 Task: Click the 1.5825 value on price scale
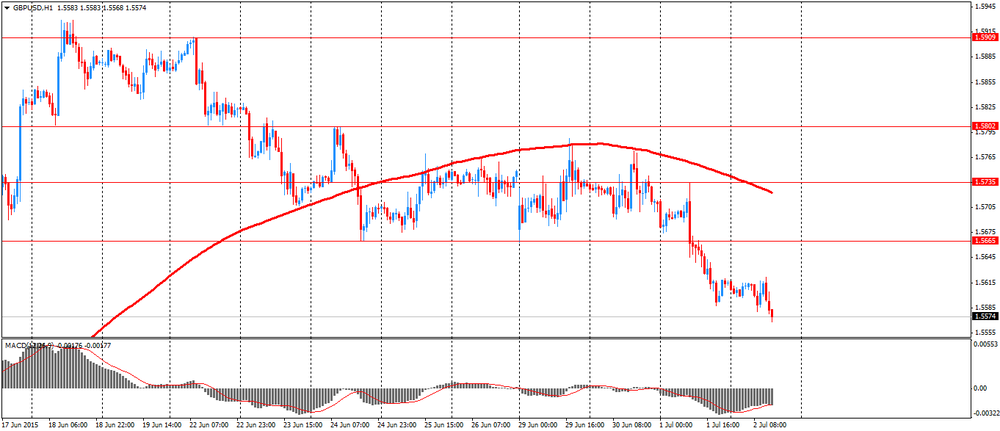pos(983,107)
